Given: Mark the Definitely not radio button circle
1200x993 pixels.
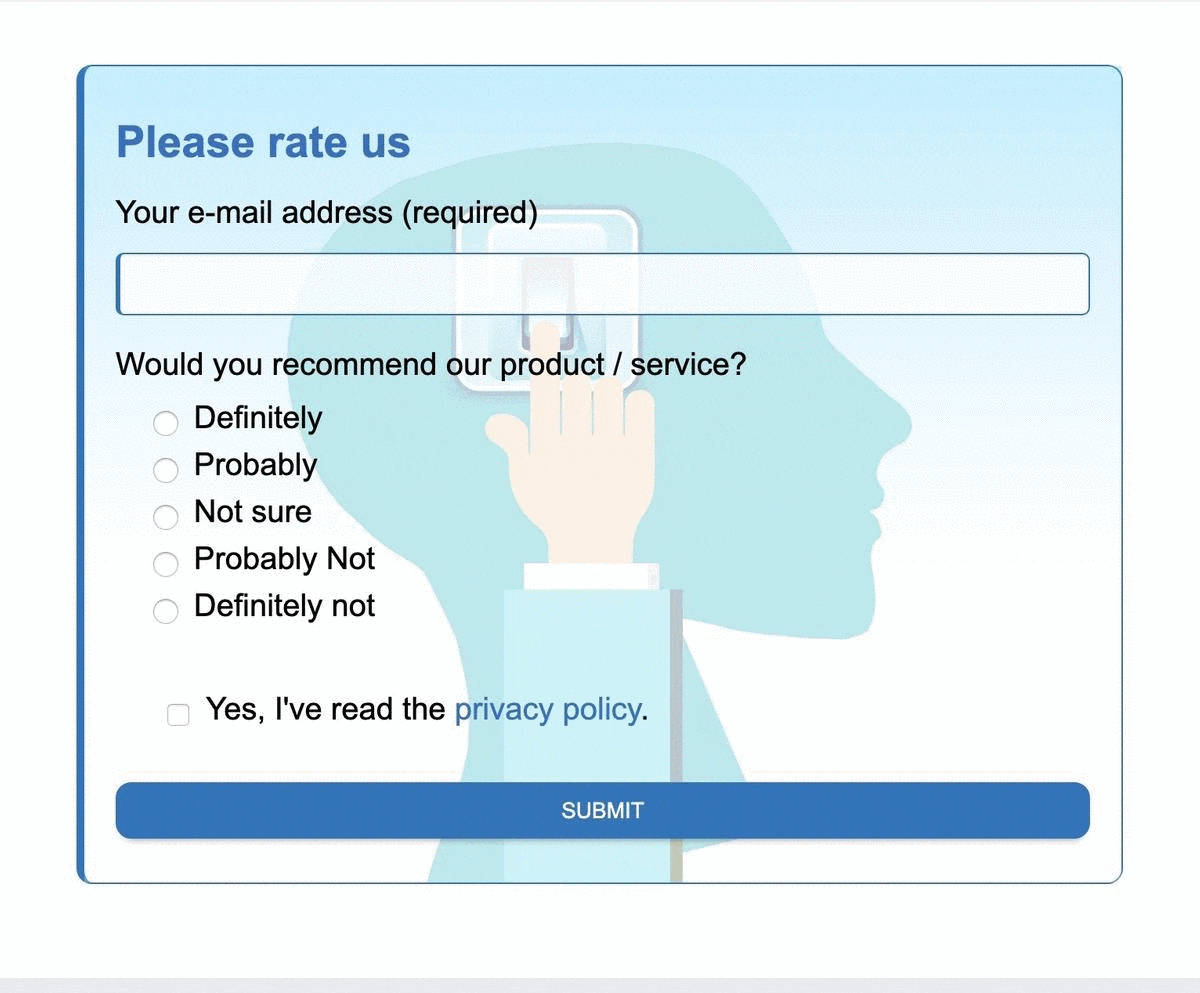Looking at the screenshot, I should click(x=165, y=611).
